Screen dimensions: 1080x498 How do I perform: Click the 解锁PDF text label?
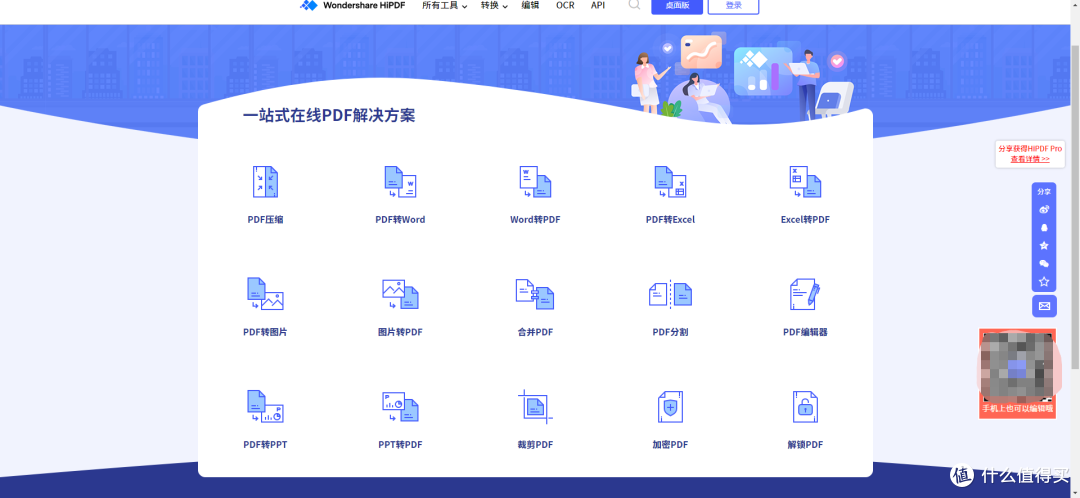(805, 444)
